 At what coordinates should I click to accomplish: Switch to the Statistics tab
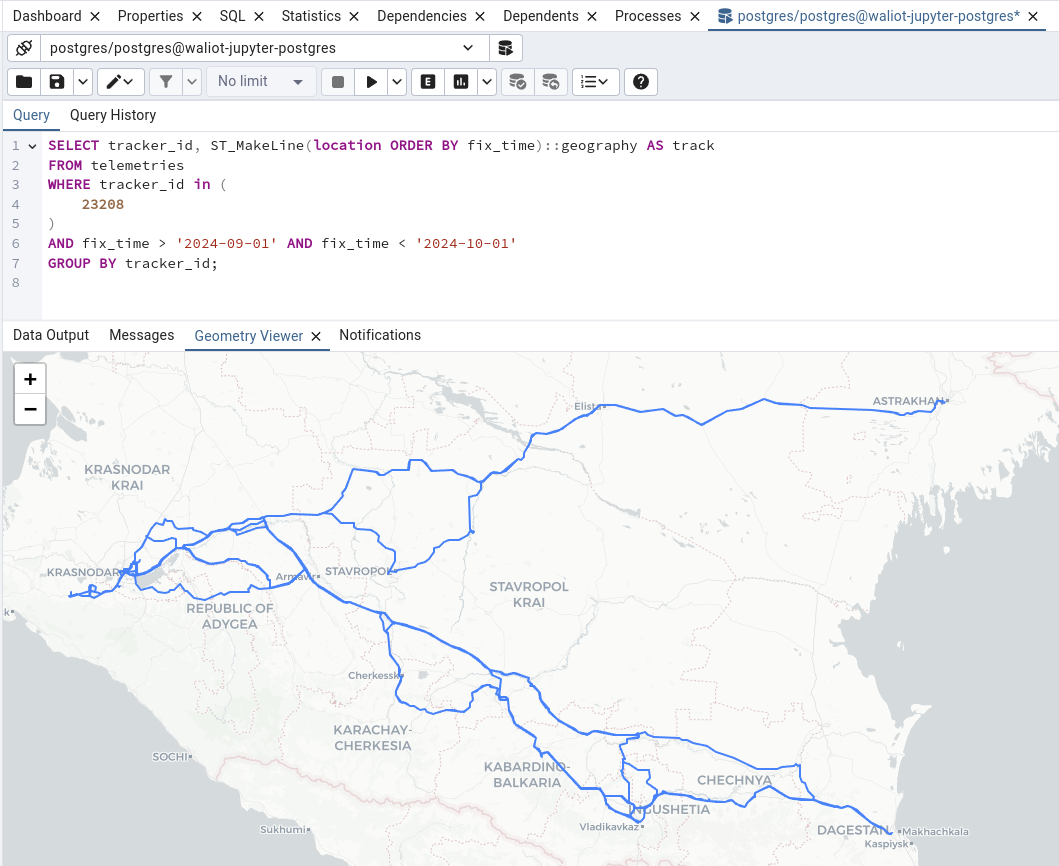pyautogui.click(x=311, y=16)
